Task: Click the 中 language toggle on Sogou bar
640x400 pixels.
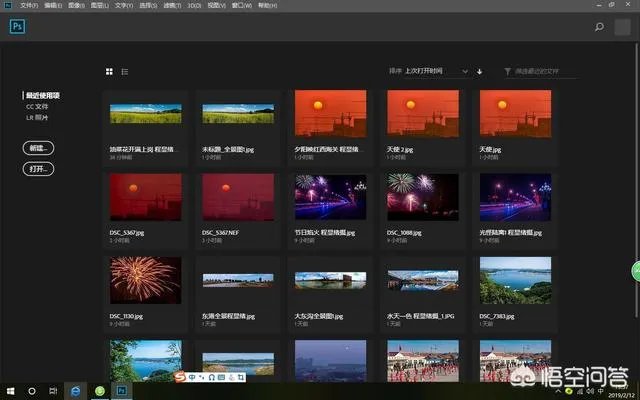Action: [191, 378]
